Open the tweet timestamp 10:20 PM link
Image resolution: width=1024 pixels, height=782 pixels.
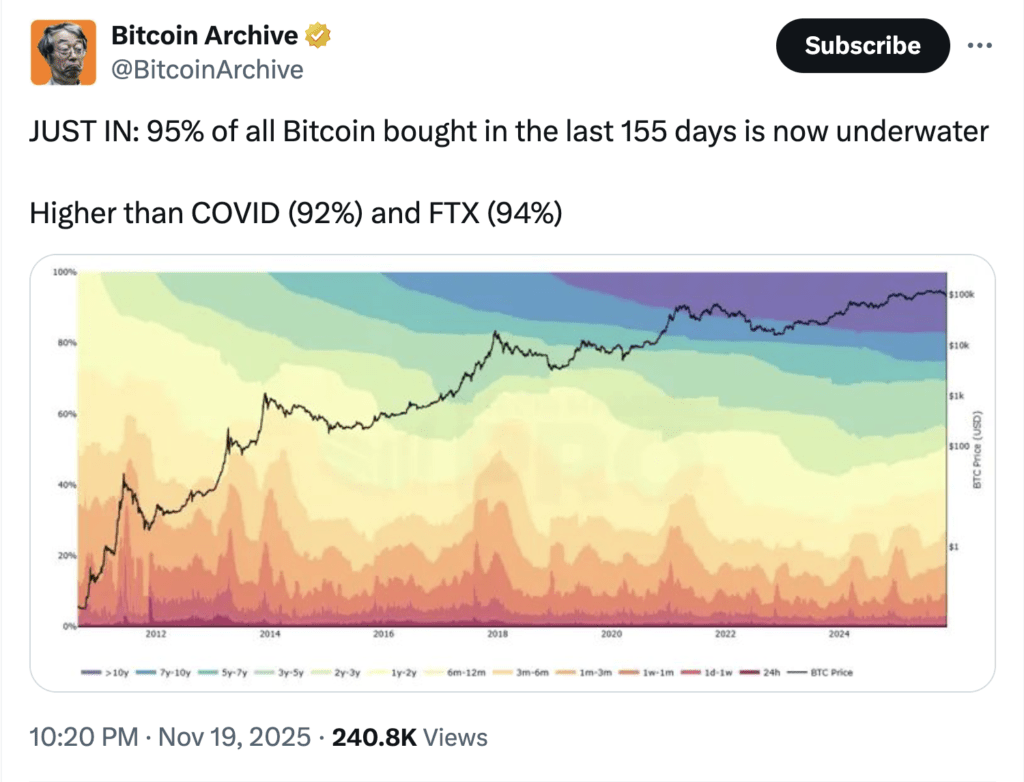[x=83, y=738]
